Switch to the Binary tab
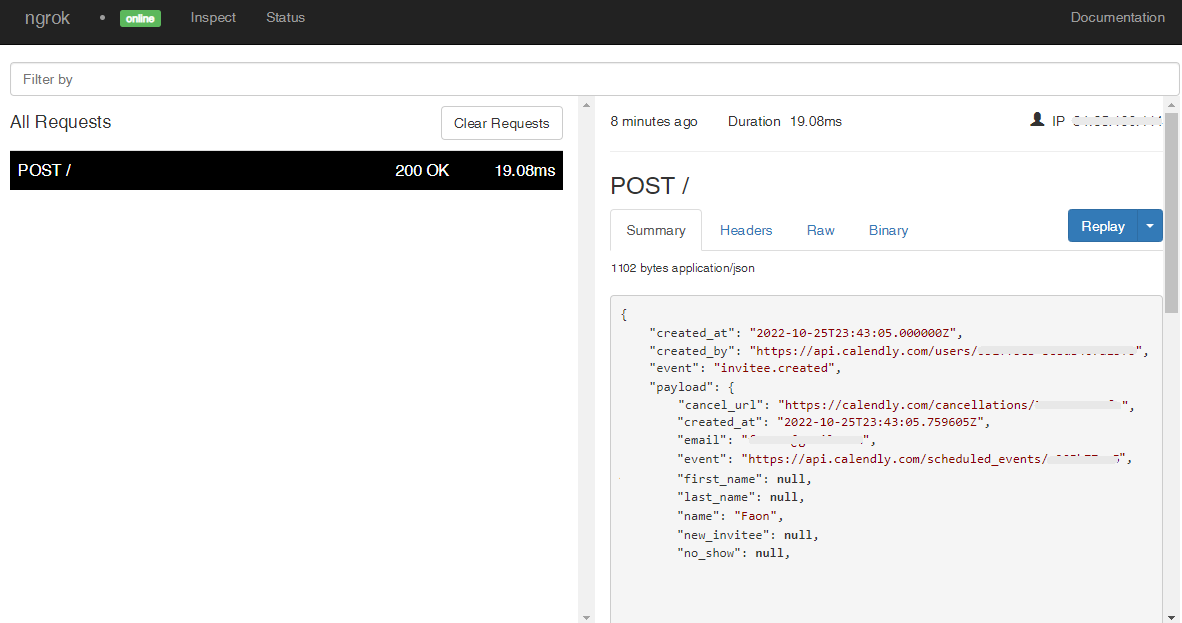The width and height of the screenshot is (1182, 623). [x=888, y=230]
